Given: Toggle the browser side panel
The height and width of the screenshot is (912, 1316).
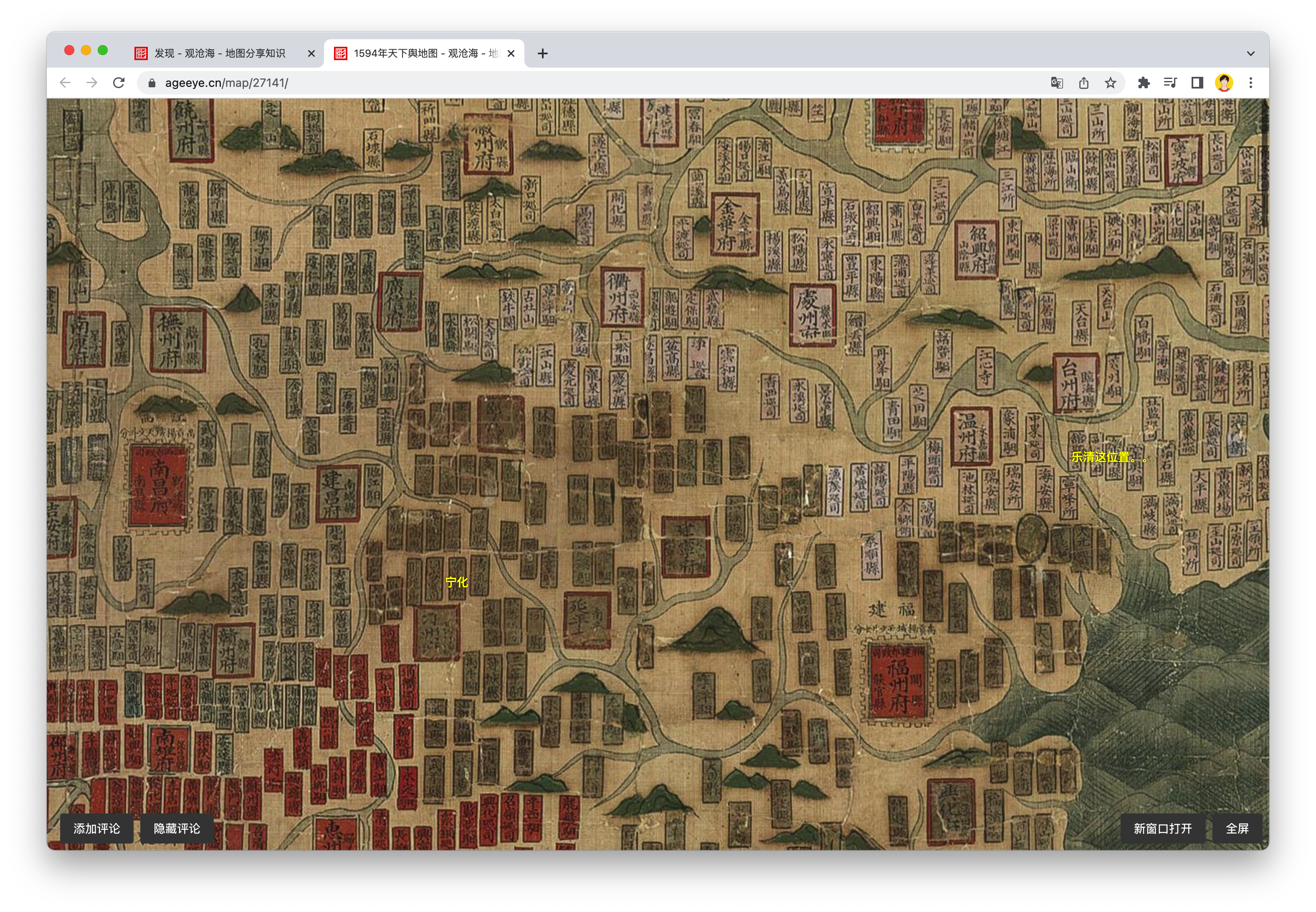Looking at the screenshot, I should pyautogui.click(x=1197, y=83).
